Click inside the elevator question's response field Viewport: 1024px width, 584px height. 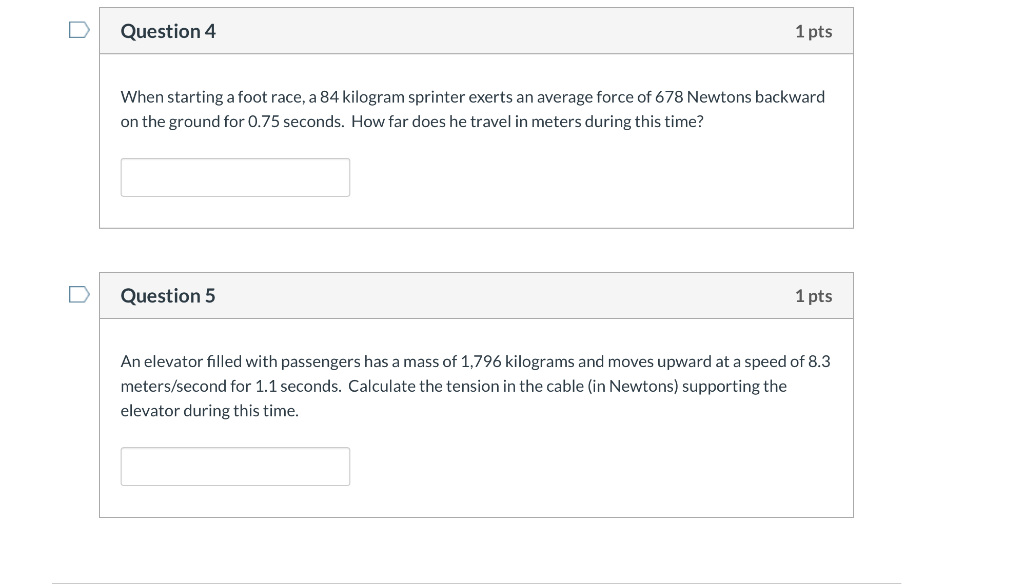pyautogui.click(x=235, y=466)
